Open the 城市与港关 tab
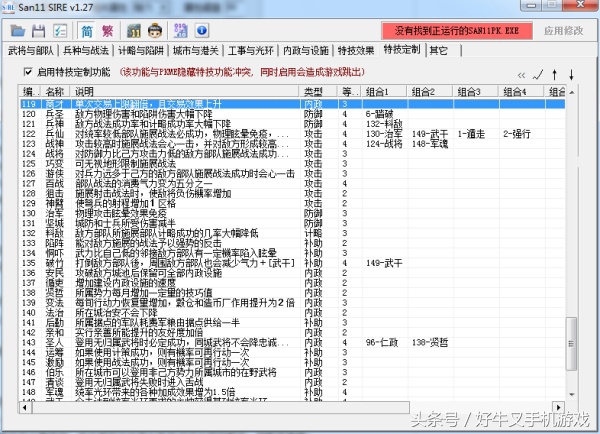 click(196, 50)
